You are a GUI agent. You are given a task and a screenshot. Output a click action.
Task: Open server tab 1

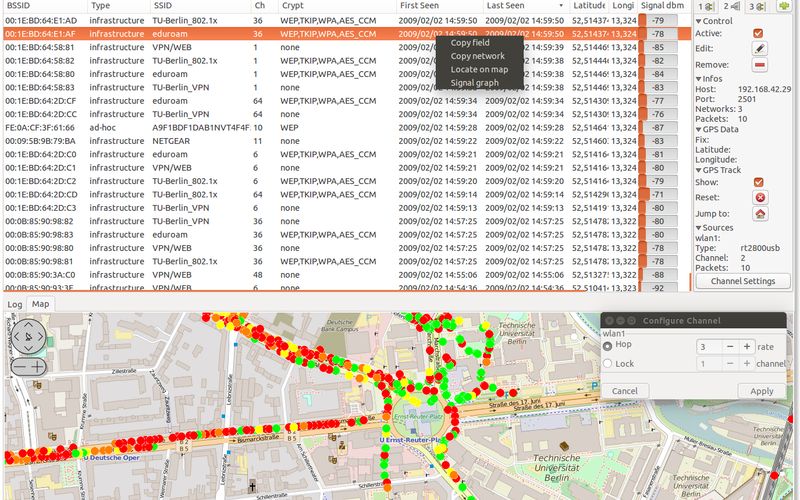tap(706, 6)
